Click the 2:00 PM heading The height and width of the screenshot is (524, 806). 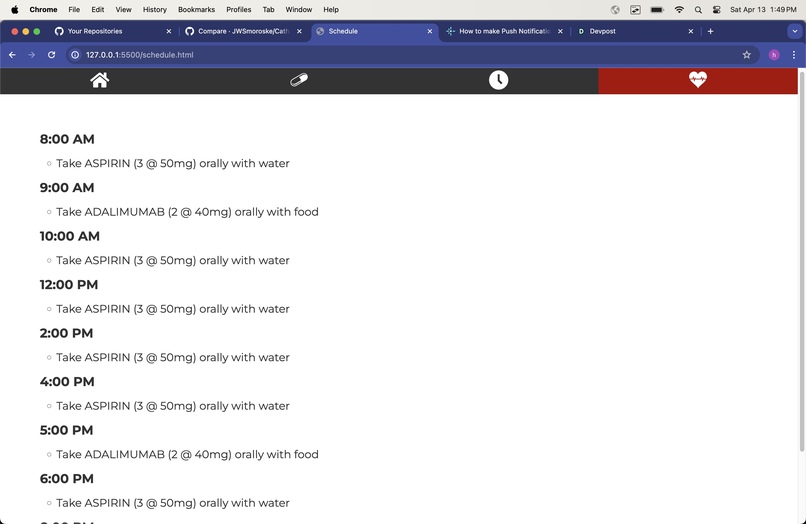tap(66, 333)
